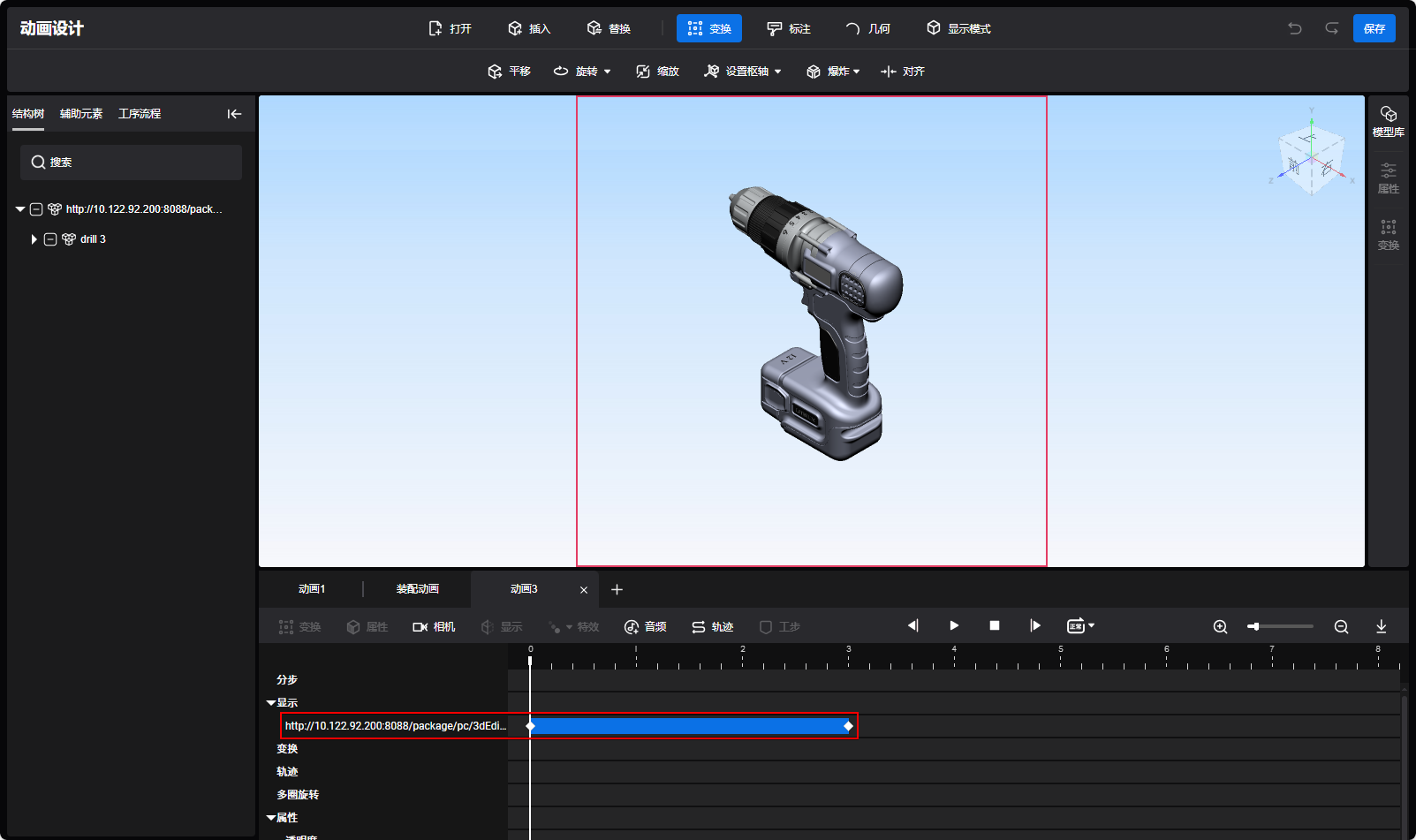Open the model library panel
The image size is (1416, 840).
coord(1388,121)
